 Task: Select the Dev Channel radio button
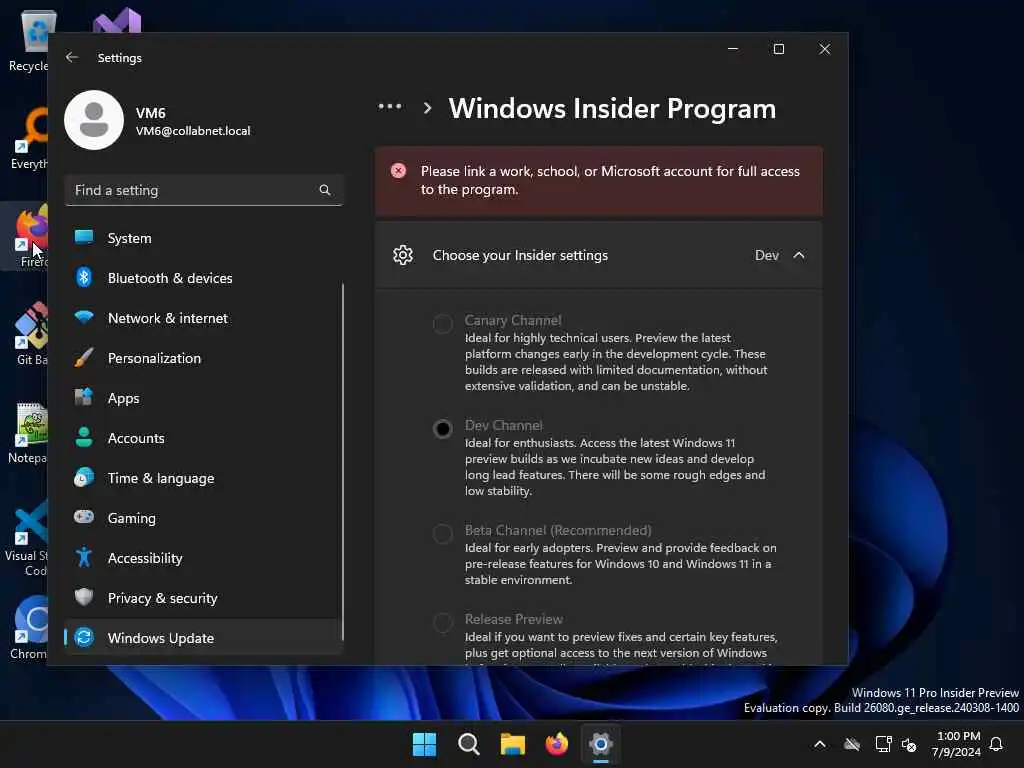(443, 429)
